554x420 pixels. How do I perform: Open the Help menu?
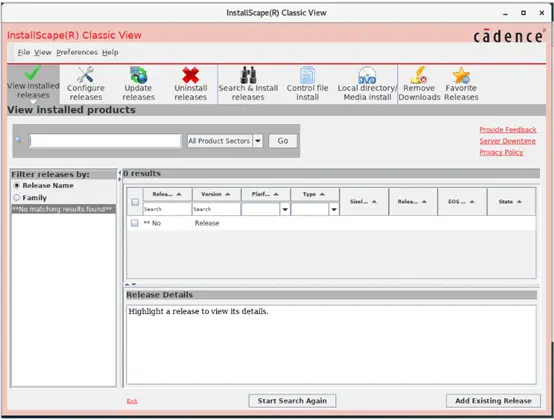point(110,52)
